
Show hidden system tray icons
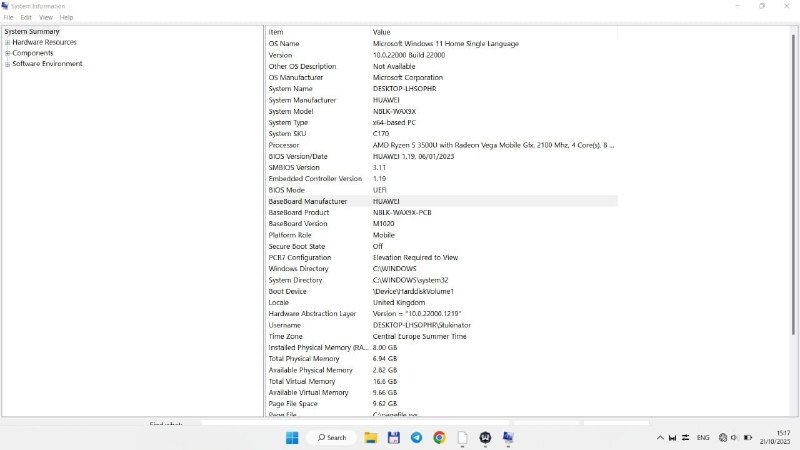[x=660, y=438]
